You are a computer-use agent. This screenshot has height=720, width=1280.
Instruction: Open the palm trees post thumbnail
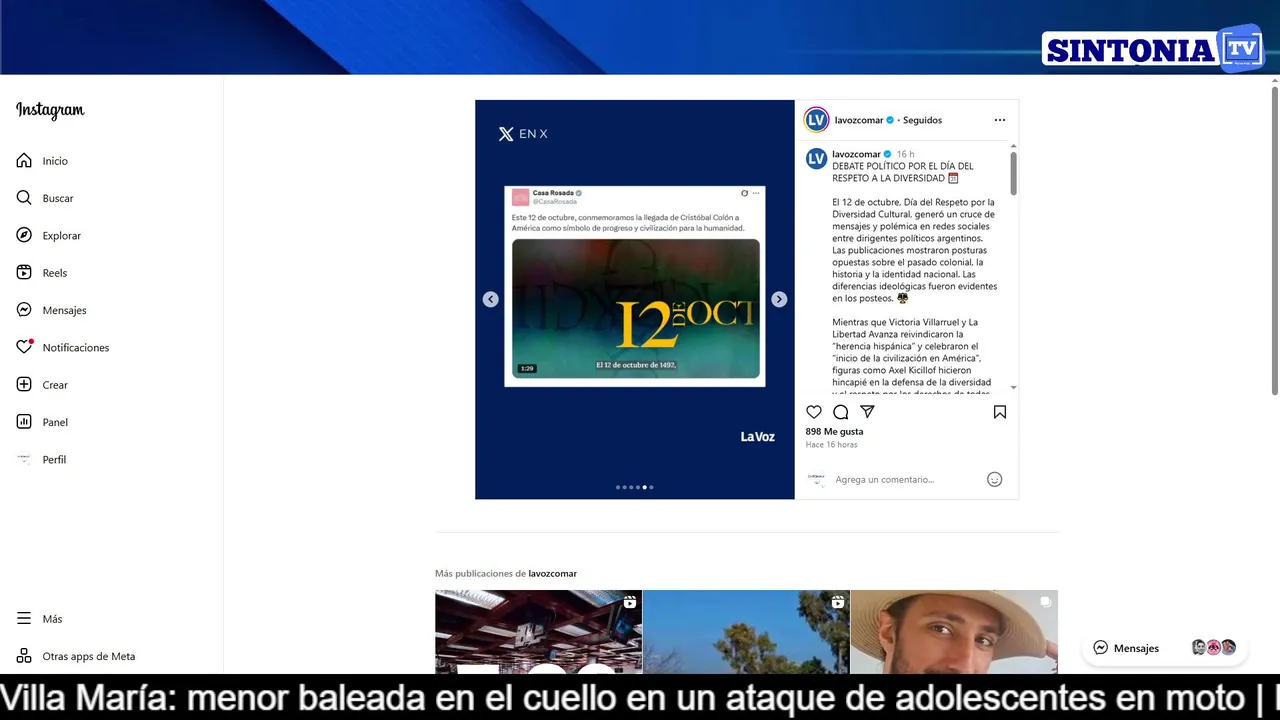746,632
